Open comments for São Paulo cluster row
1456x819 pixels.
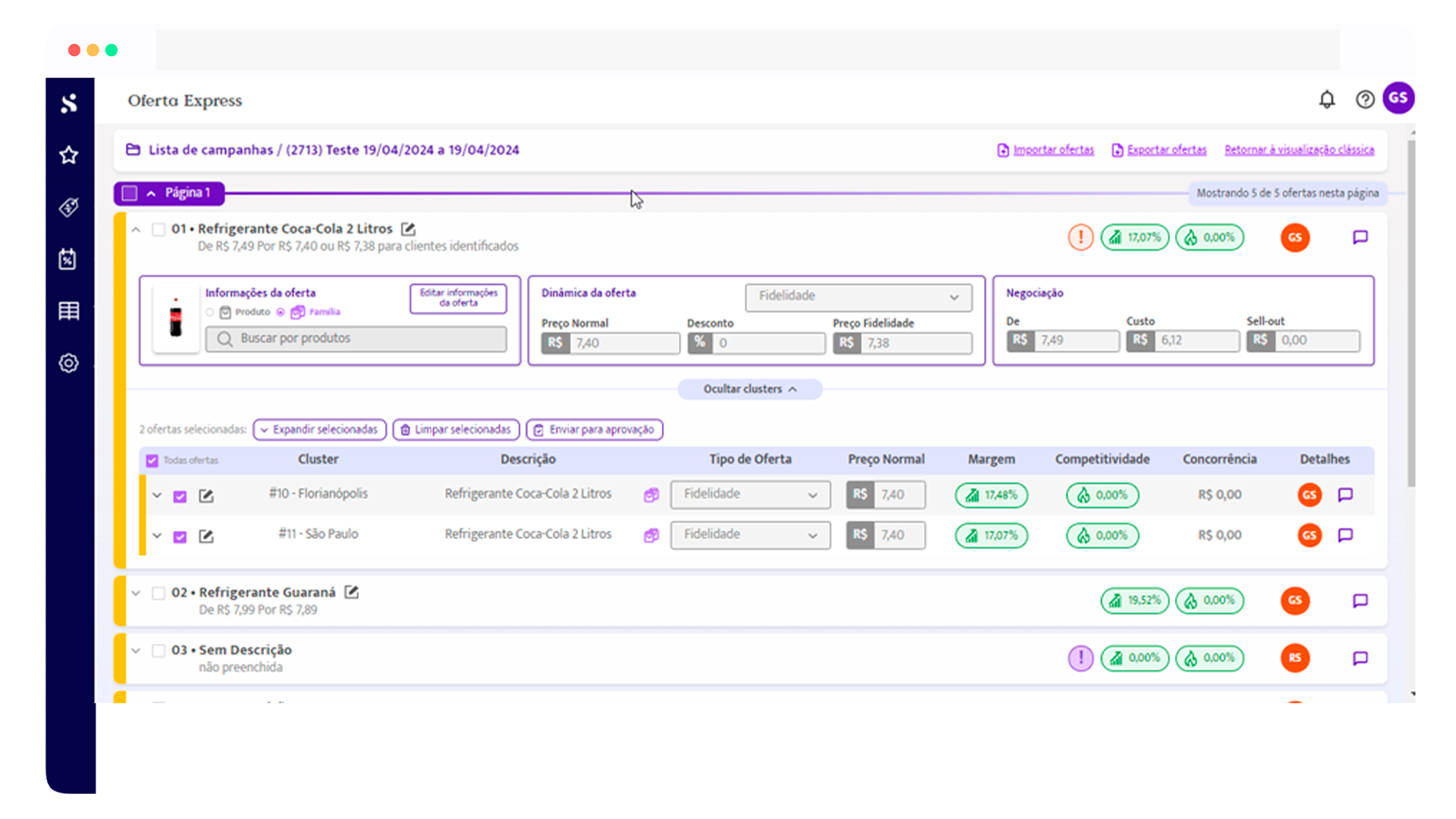[x=1345, y=535]
